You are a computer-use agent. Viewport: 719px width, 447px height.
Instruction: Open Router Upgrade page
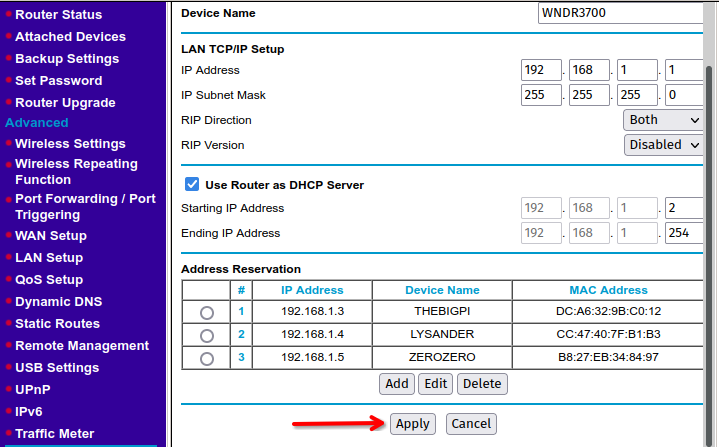[65, 103]
